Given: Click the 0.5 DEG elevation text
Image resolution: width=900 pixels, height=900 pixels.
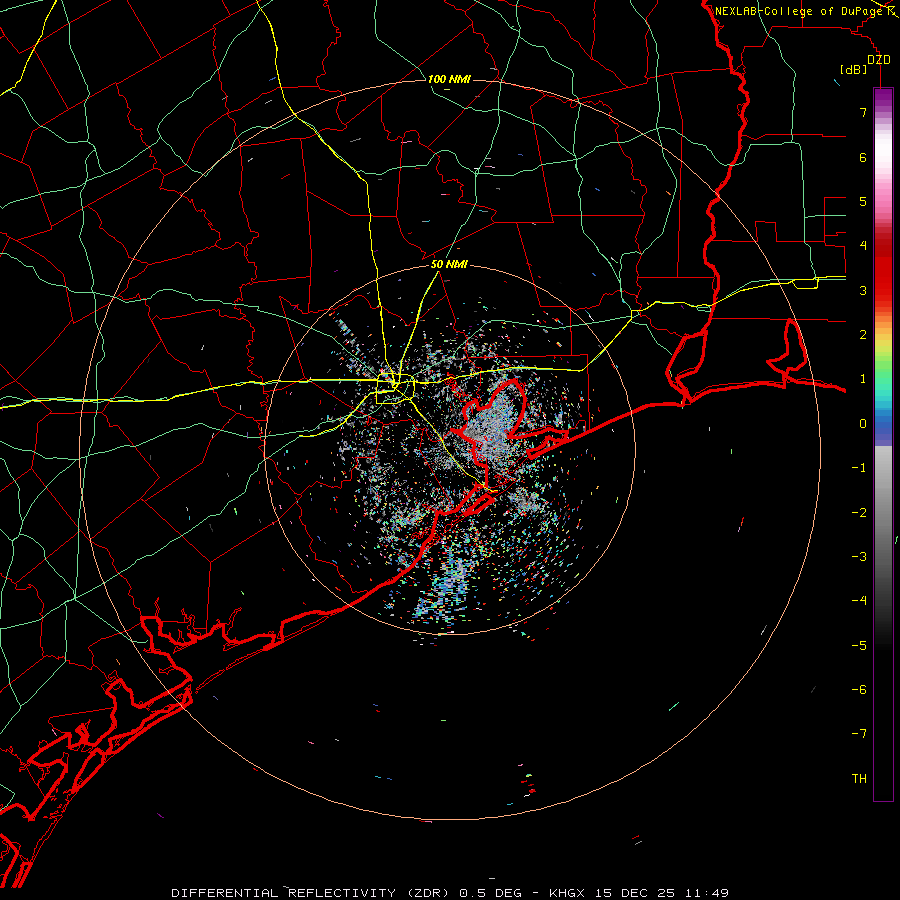Looking at the screenshot, I should (x=490, y=893).
